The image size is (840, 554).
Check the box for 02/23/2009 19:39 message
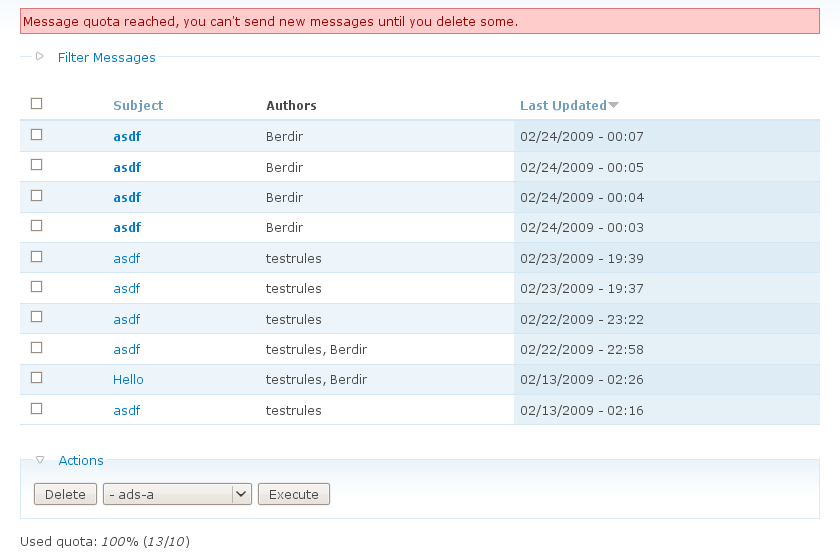click(x=37, y=256)
